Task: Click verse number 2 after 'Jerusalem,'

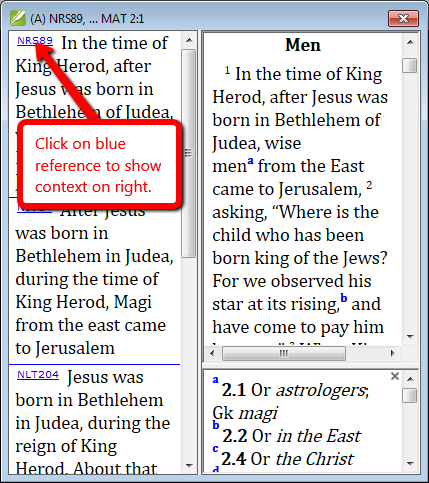Action: click(x=369, y=185)
